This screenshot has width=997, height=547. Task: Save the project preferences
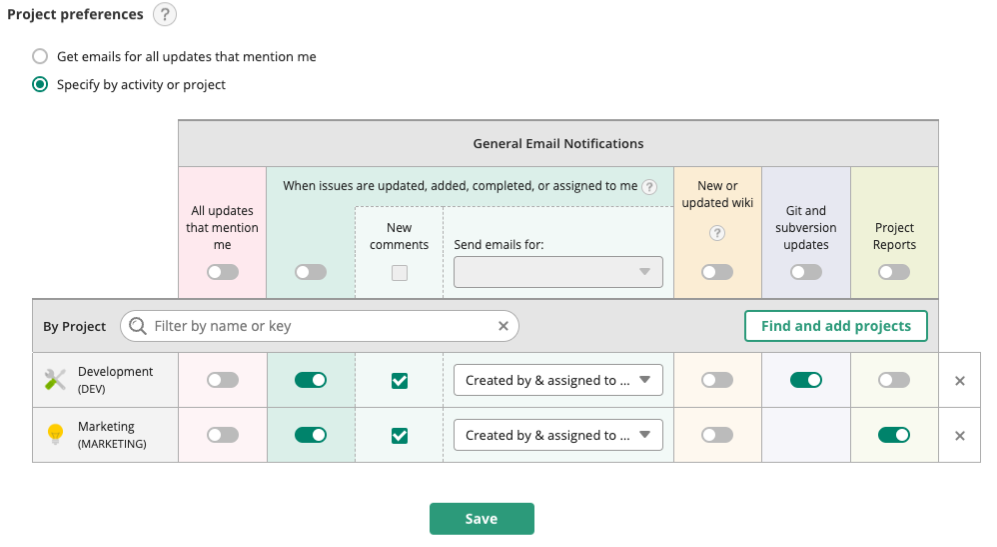(481, 519)
